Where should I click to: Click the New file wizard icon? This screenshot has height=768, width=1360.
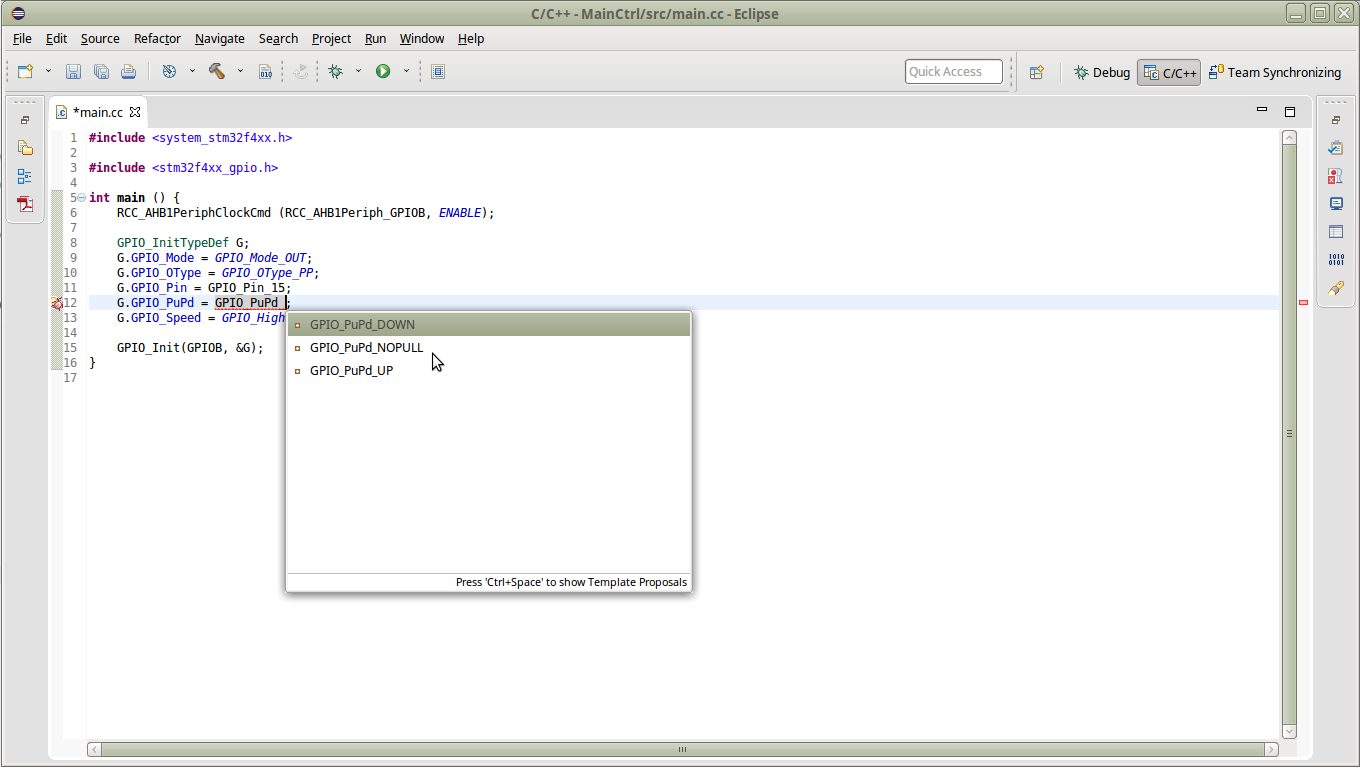click(x=26, y=72)
